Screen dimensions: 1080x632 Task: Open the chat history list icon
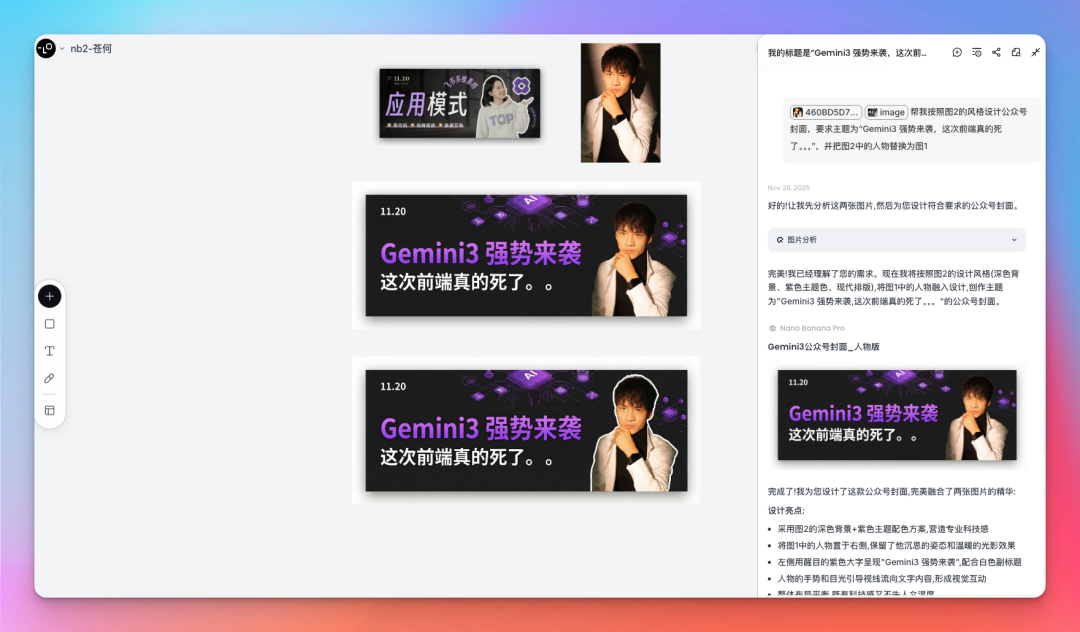977,52
